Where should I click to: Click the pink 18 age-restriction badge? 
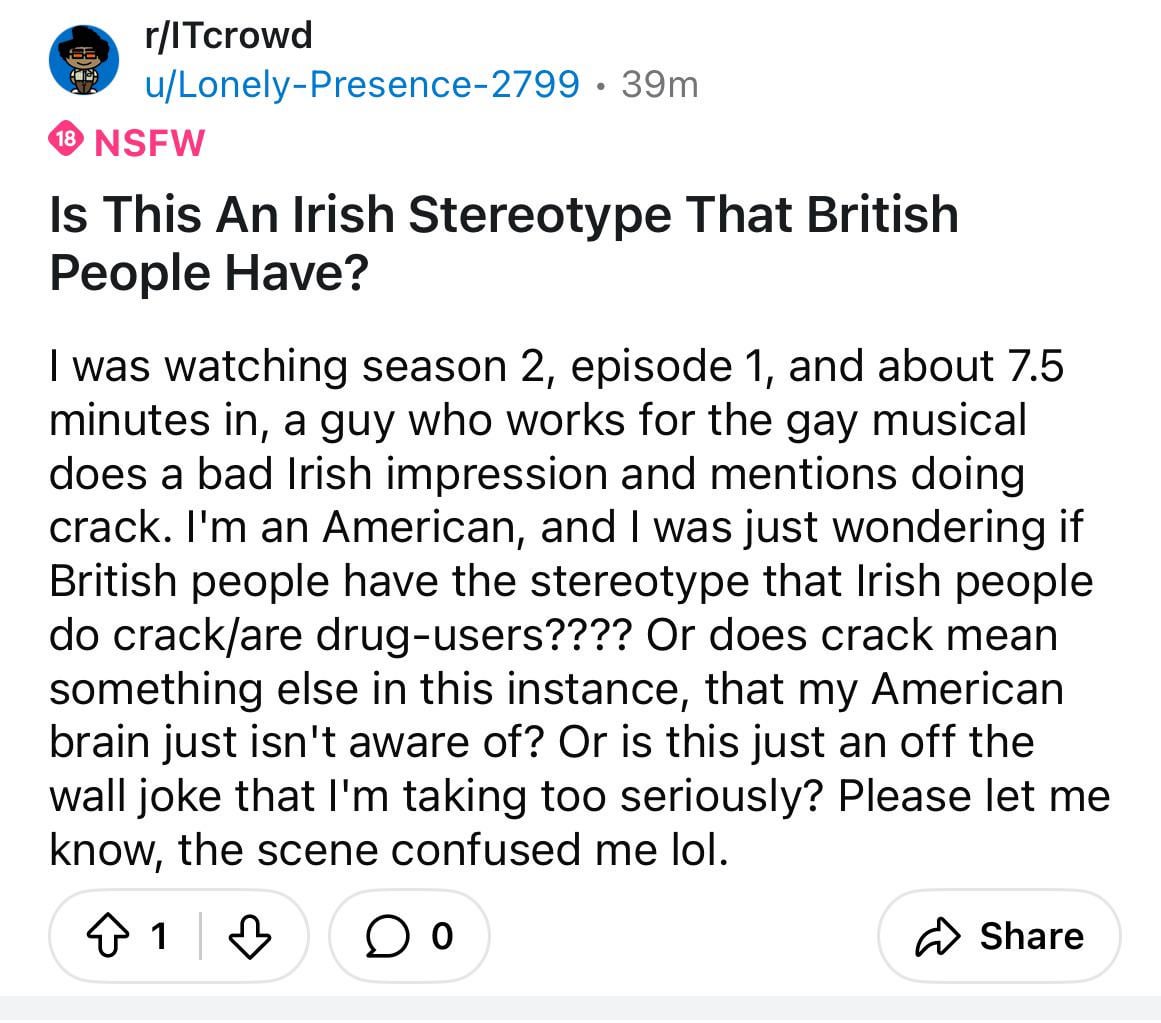(x=66, y=138)
